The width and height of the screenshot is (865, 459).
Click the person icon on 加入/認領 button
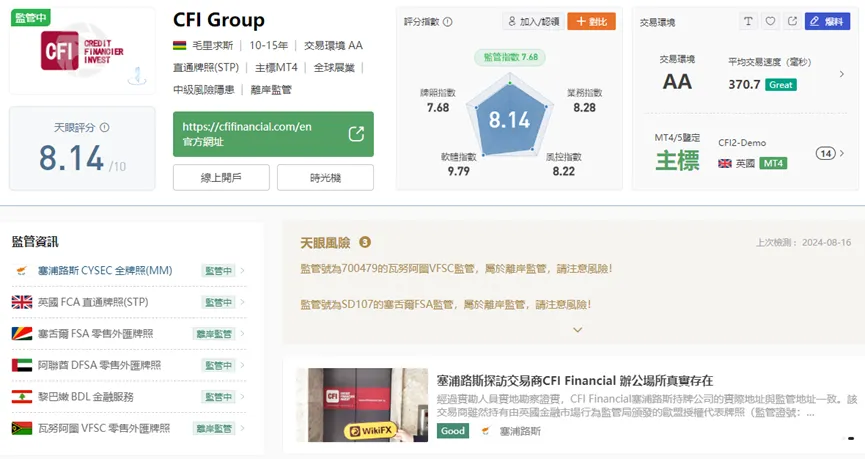[512, 22]
